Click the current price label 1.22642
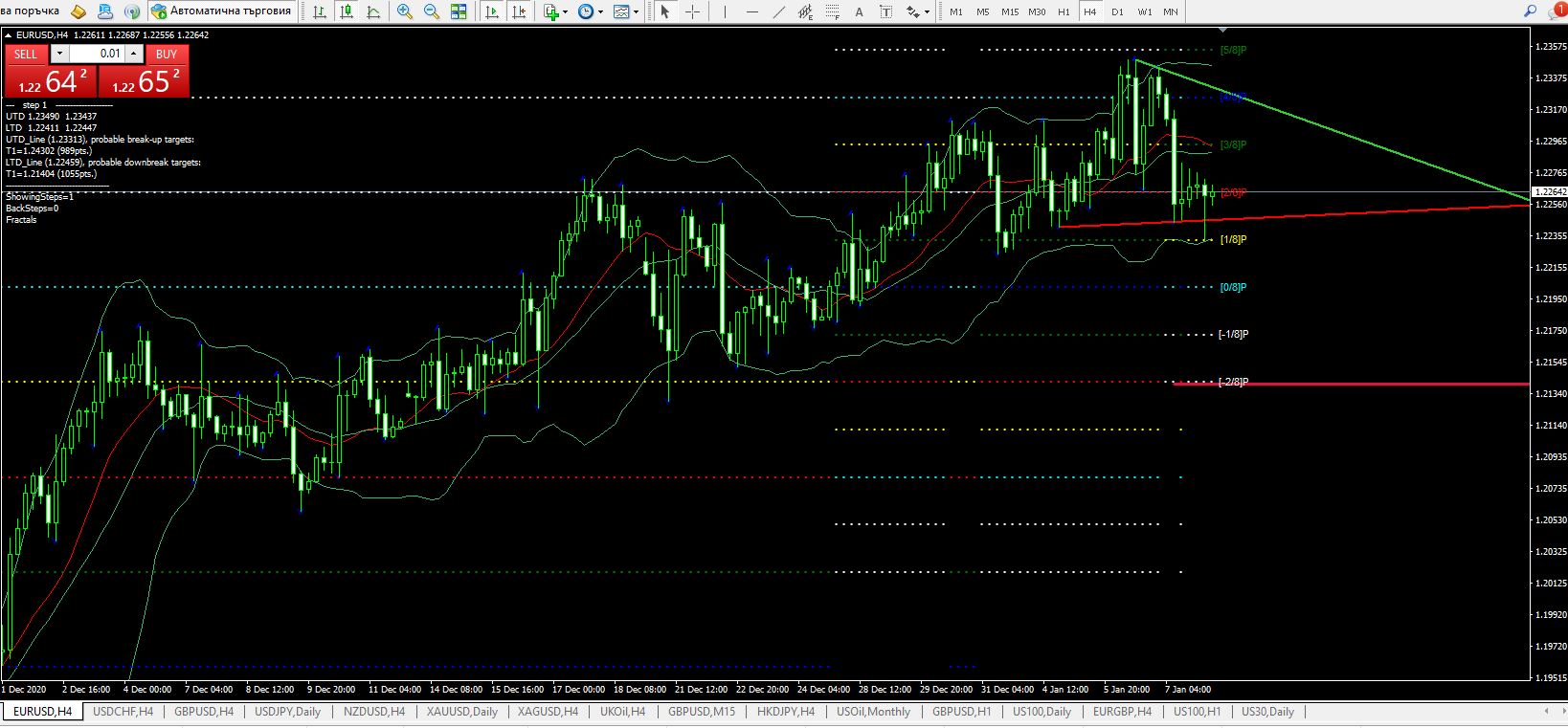The image size is (1568, 728). click(1549, 192)
